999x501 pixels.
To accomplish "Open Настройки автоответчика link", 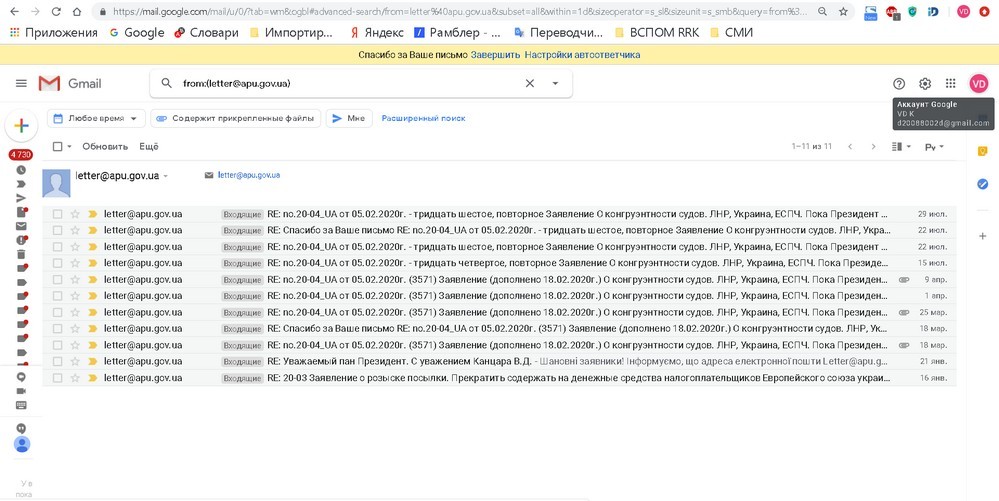I will coord(582,55).
